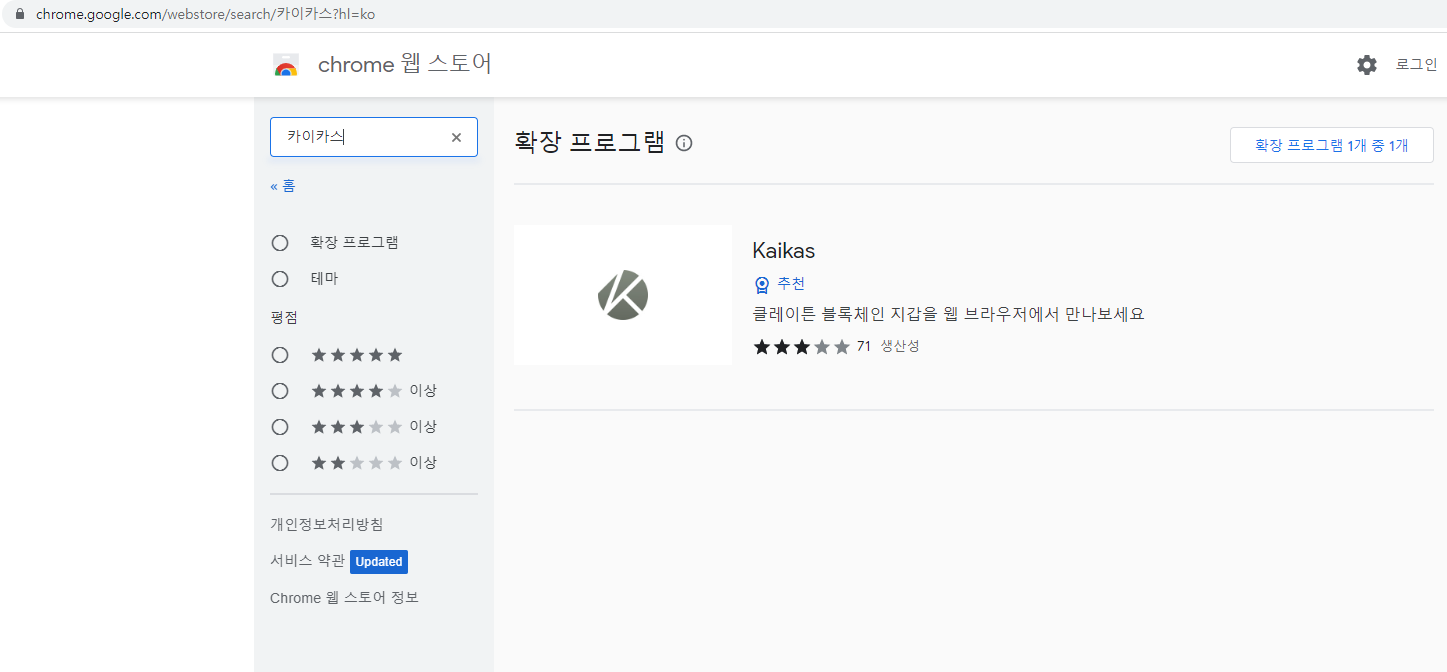Screen dimensions: 1447x672
Task: Open Chrome Web Store settings via gear icon
Action: point(1366,64)
